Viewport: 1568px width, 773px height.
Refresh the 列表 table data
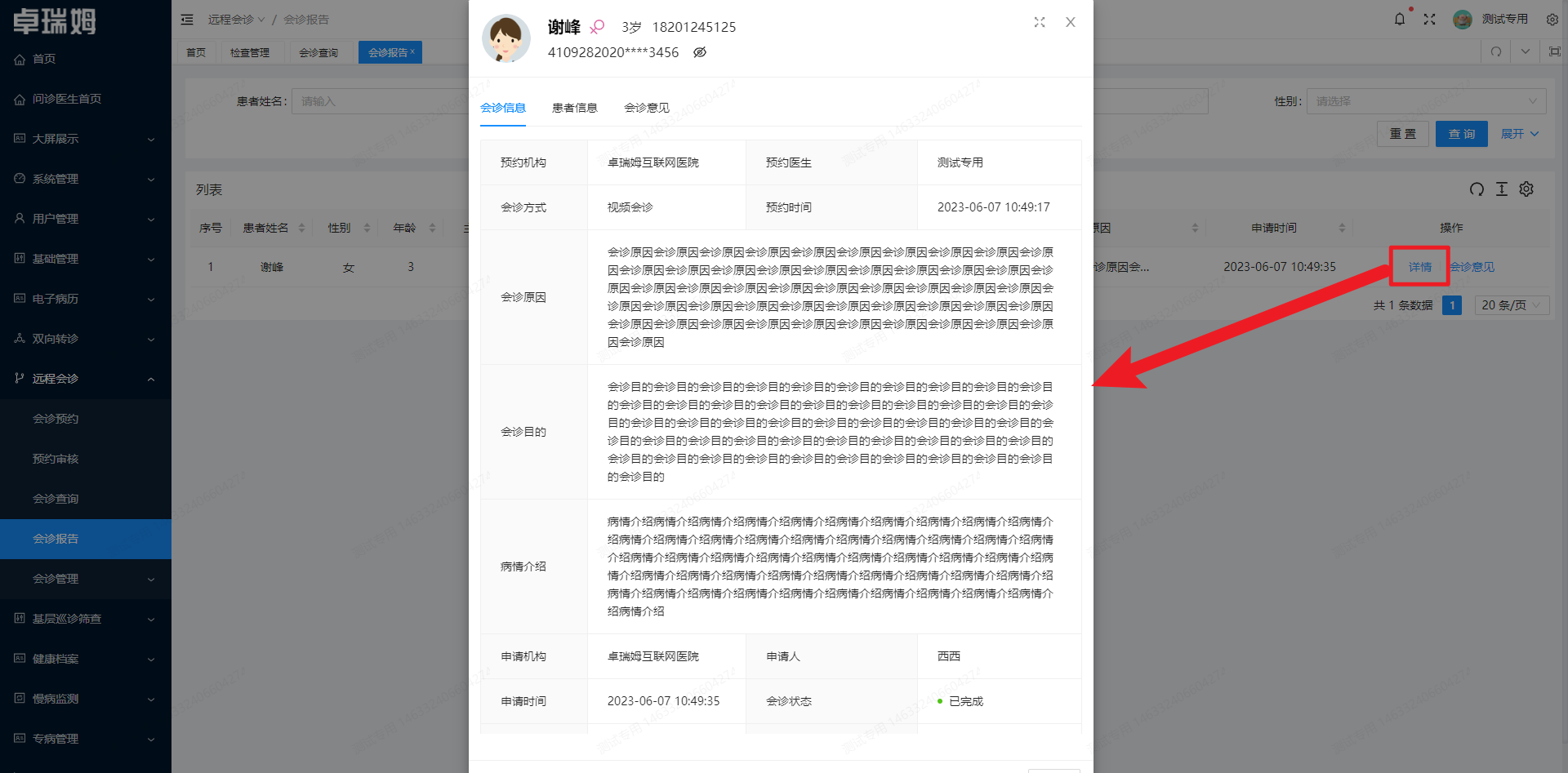pyautogui.click(x=1477, y=189)
